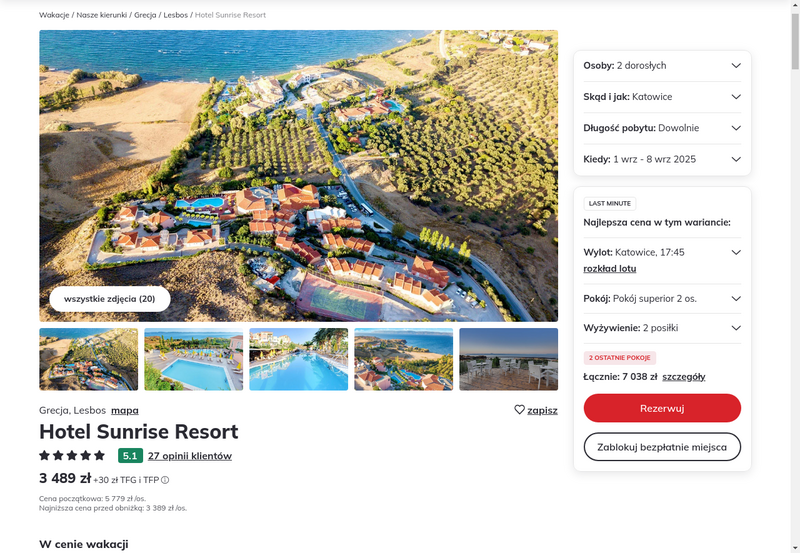Viewport: 800px width, 553px height.
Task: Select the dusk terrace tables thumbnail
Action: [509, 359]
